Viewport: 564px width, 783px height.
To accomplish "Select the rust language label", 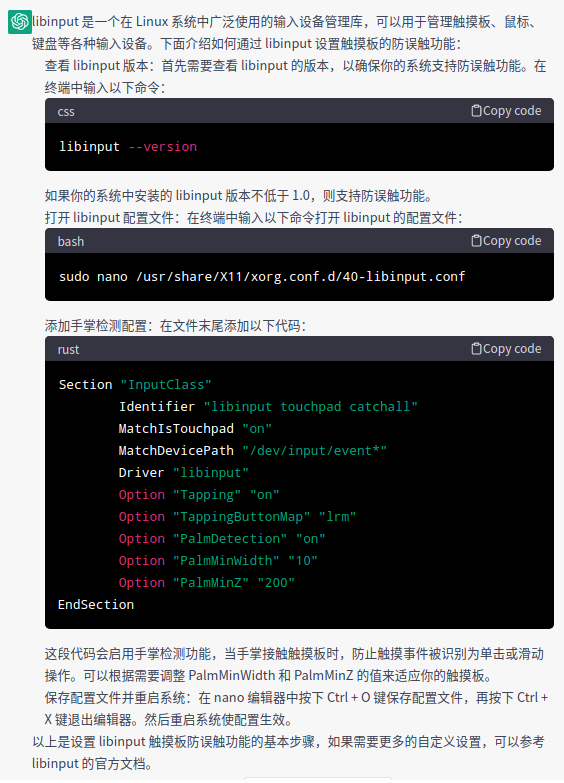I will tap(68, 350).
